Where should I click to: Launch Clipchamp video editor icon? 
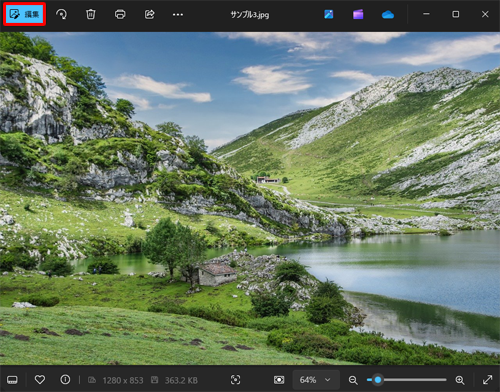[x=358, y=14]
